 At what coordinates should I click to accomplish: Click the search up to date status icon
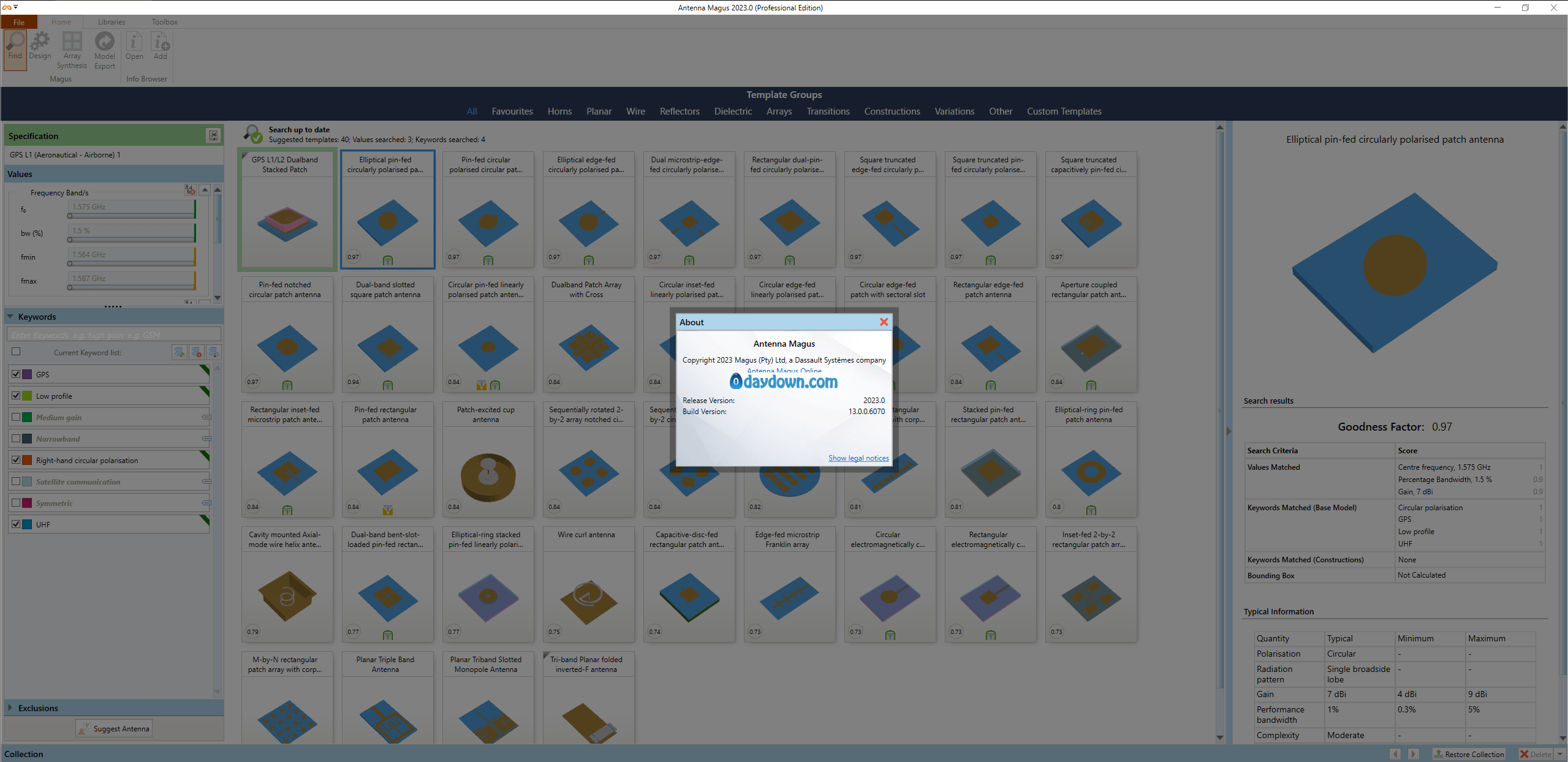[x=252, y=134]
